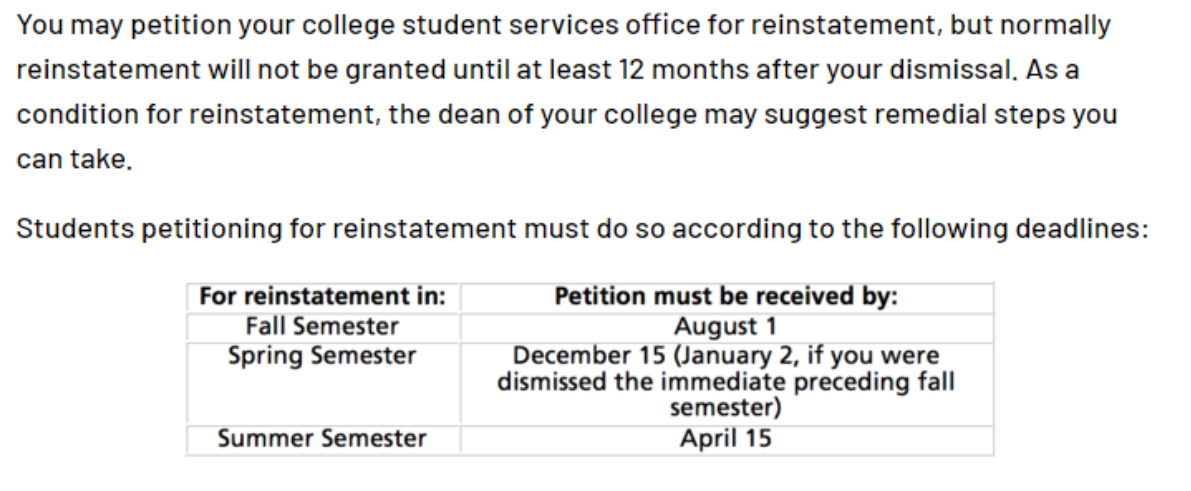Select the "Summer Semester" table cell
Screen dimensions: 1191x491
pos(322,438)
